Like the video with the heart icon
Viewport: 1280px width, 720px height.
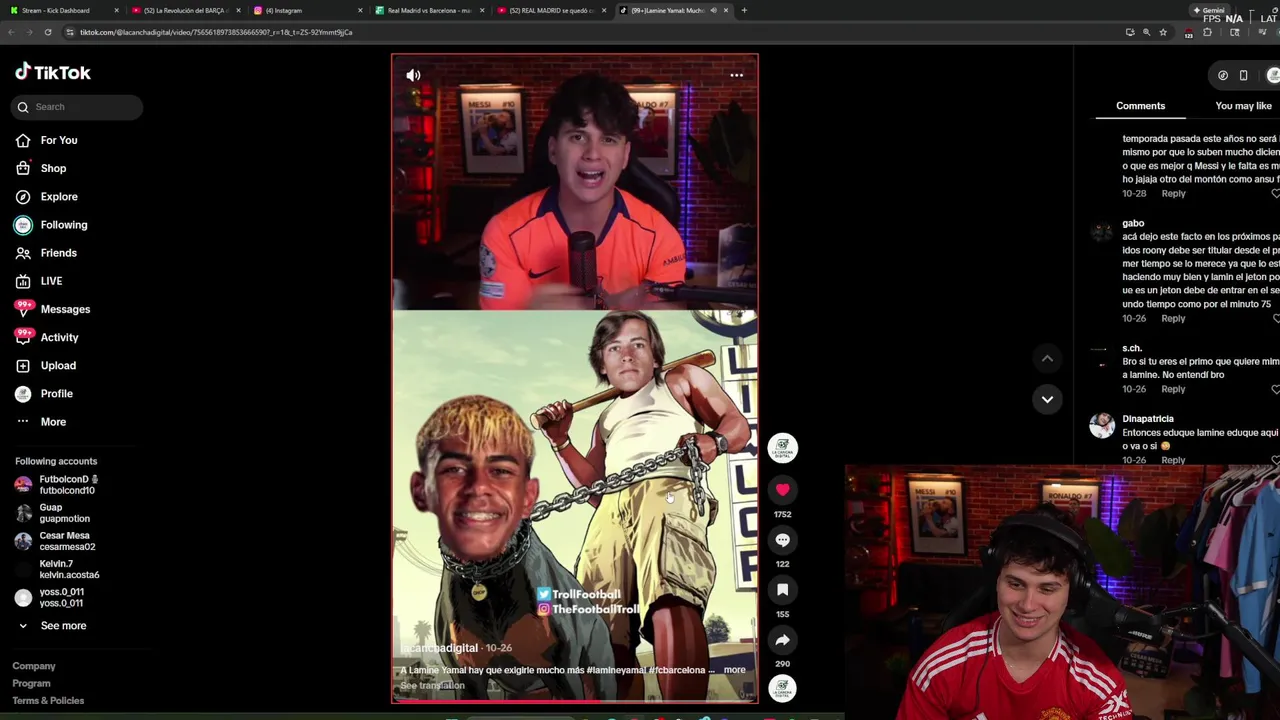point(782,490)
